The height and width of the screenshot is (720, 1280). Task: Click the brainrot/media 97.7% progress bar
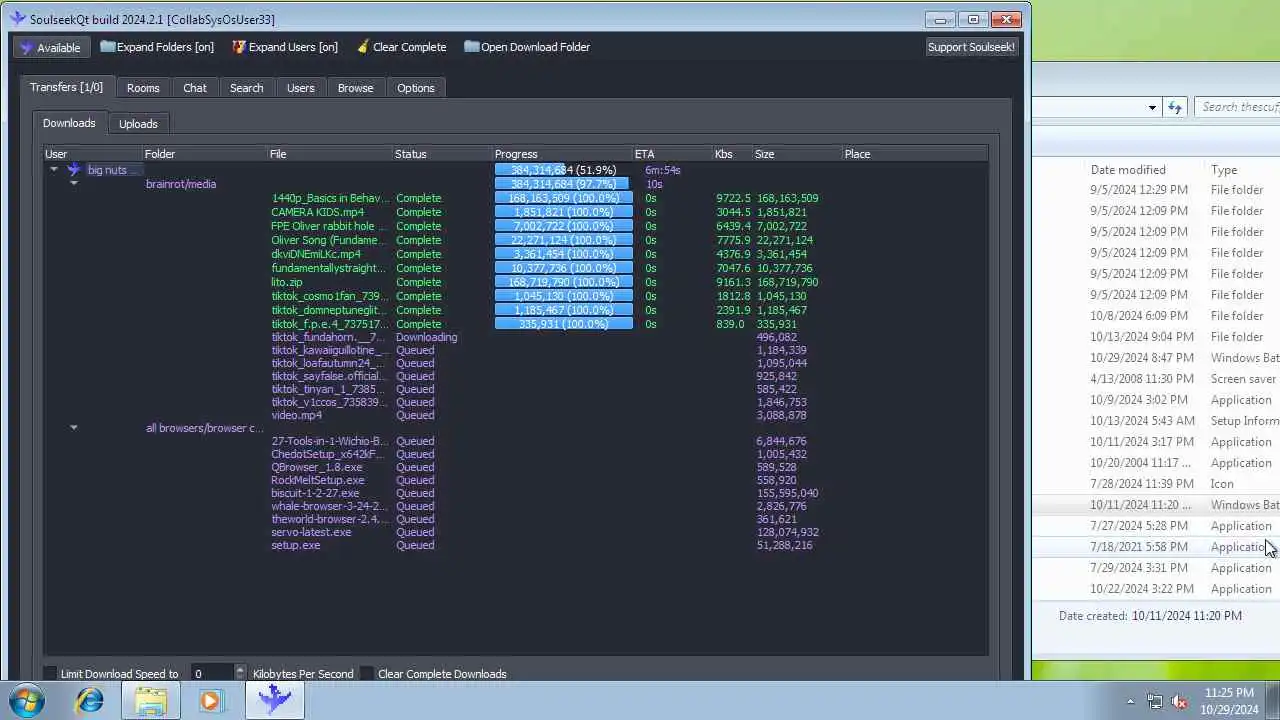[x=564, y=184]
